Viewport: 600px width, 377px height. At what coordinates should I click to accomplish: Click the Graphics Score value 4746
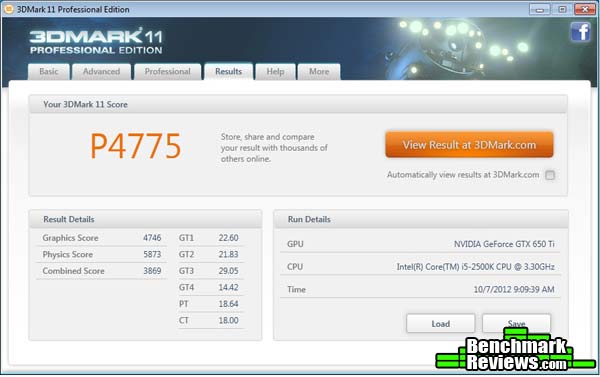(152, 238)
